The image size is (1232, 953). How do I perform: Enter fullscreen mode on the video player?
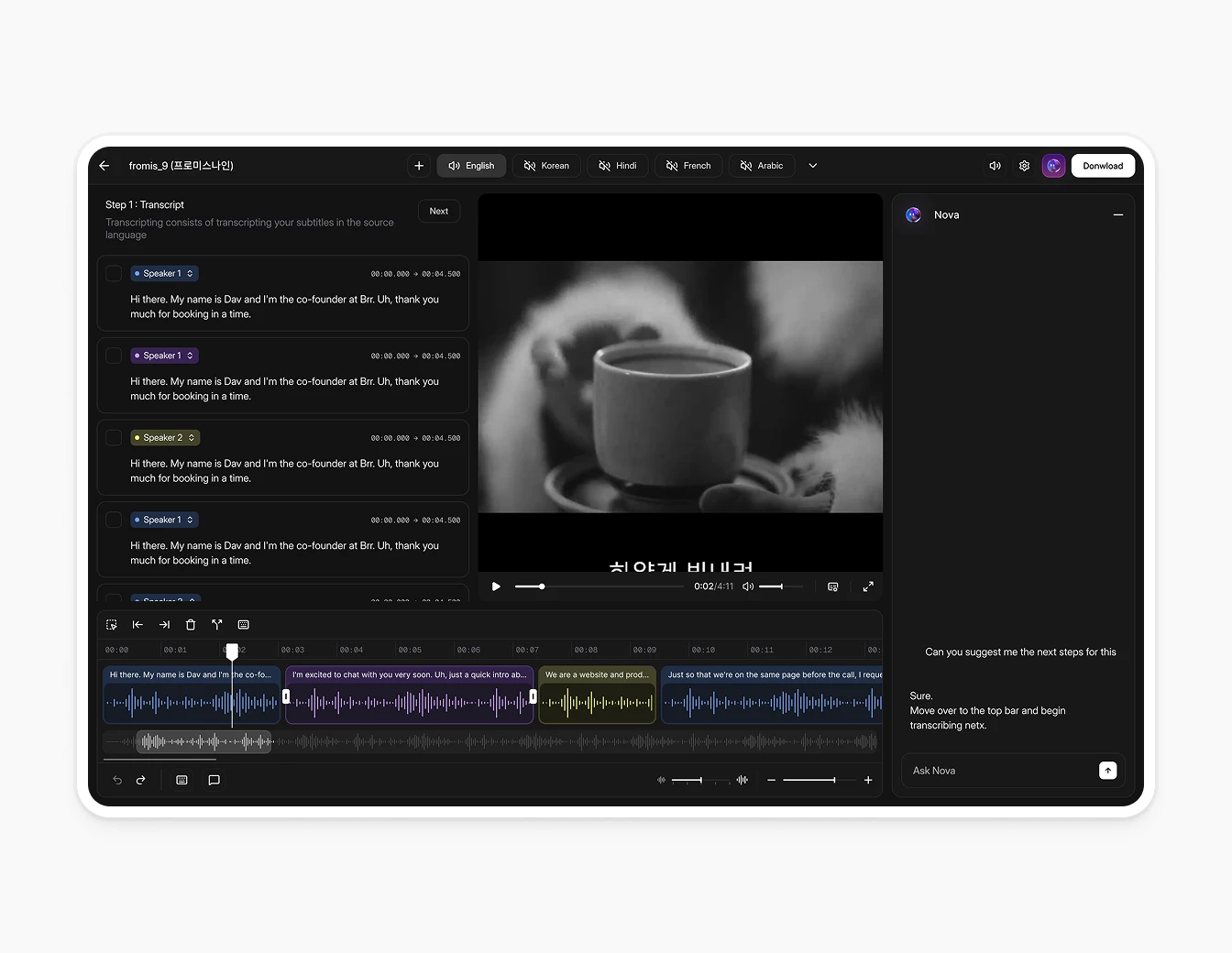tap(867, 586)
